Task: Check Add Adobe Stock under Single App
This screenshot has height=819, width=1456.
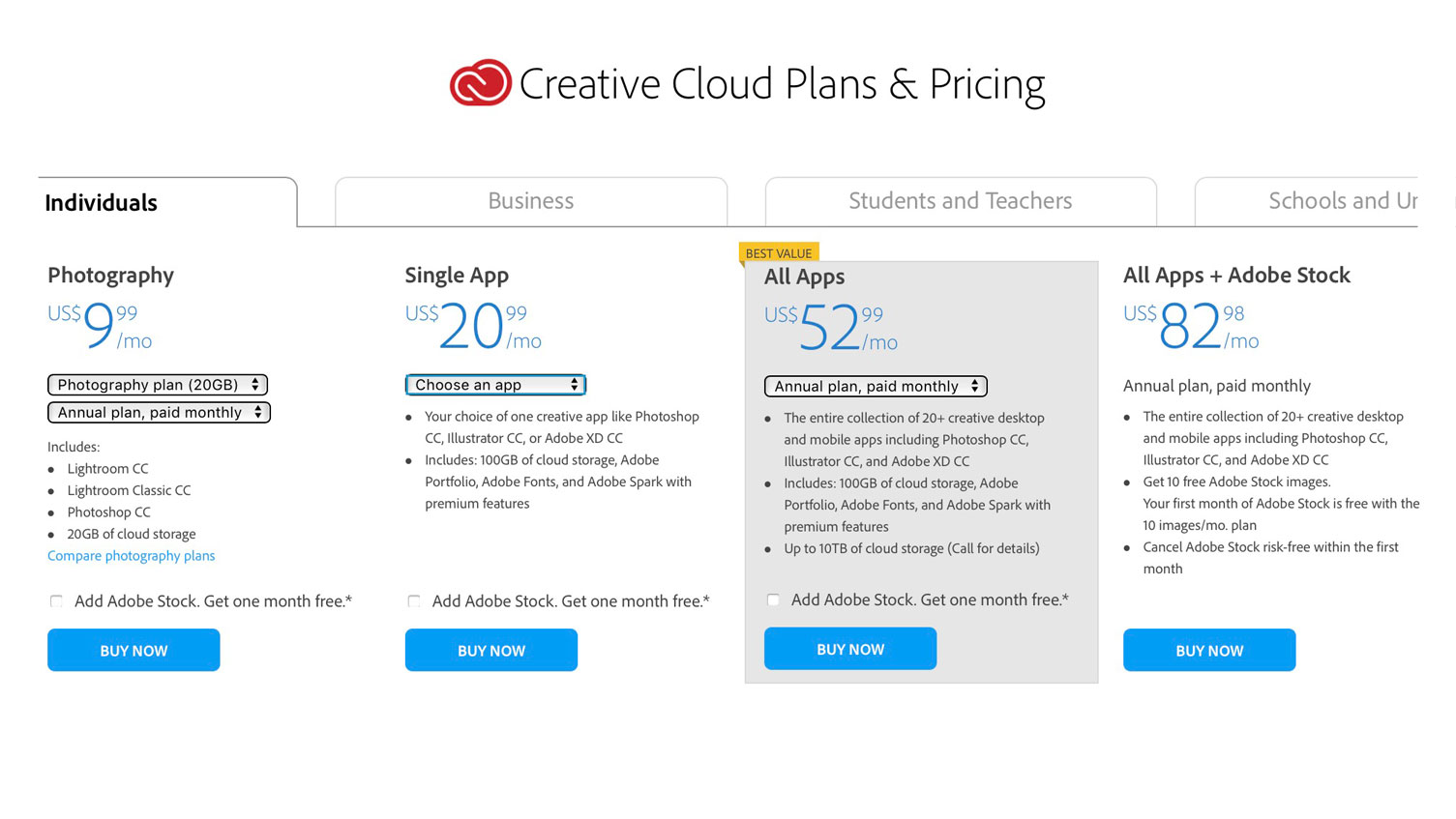Action: click(x=414, y=600)
